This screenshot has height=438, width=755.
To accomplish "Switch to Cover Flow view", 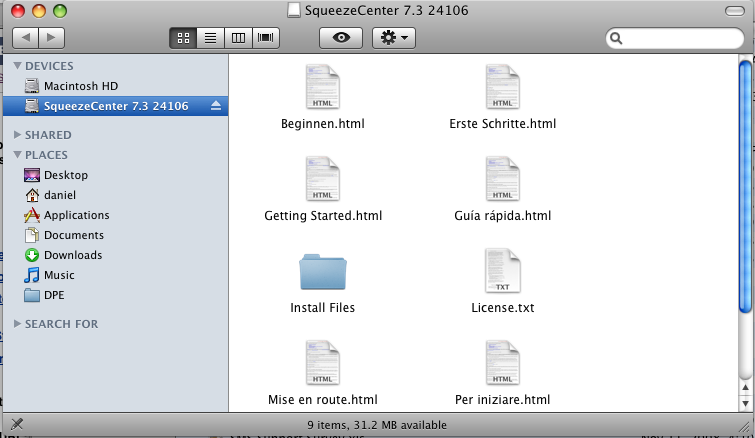I will pyautogui.click(x=265, y=38).
